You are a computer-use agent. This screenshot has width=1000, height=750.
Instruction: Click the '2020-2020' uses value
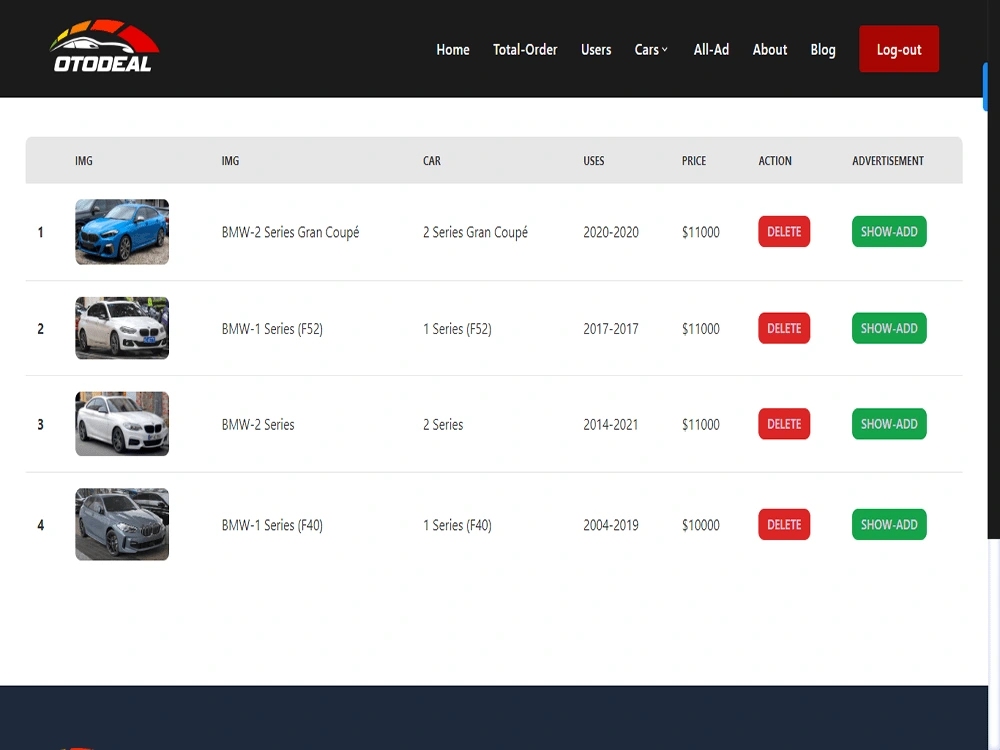(x=611, y=232)
